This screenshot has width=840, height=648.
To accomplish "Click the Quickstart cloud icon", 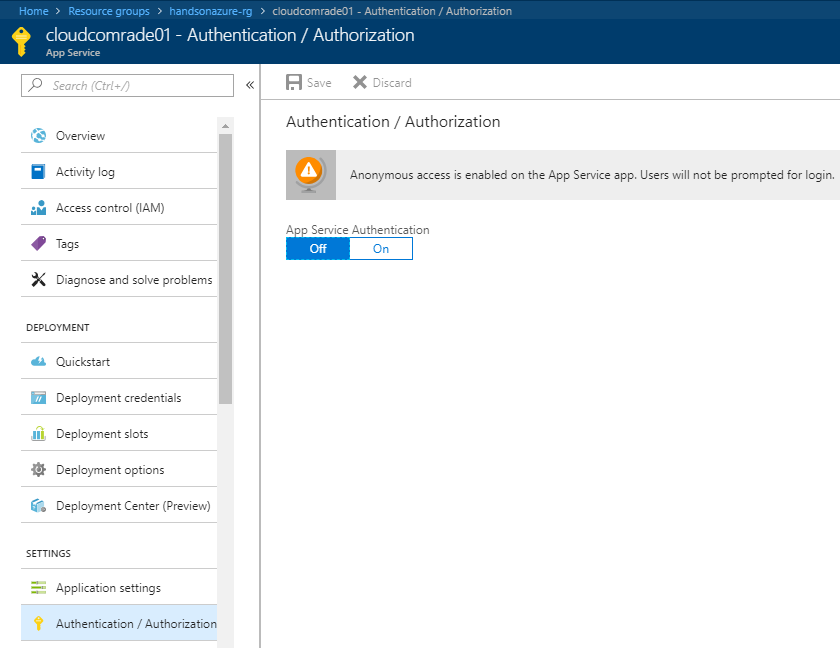I will coord(39,361).
